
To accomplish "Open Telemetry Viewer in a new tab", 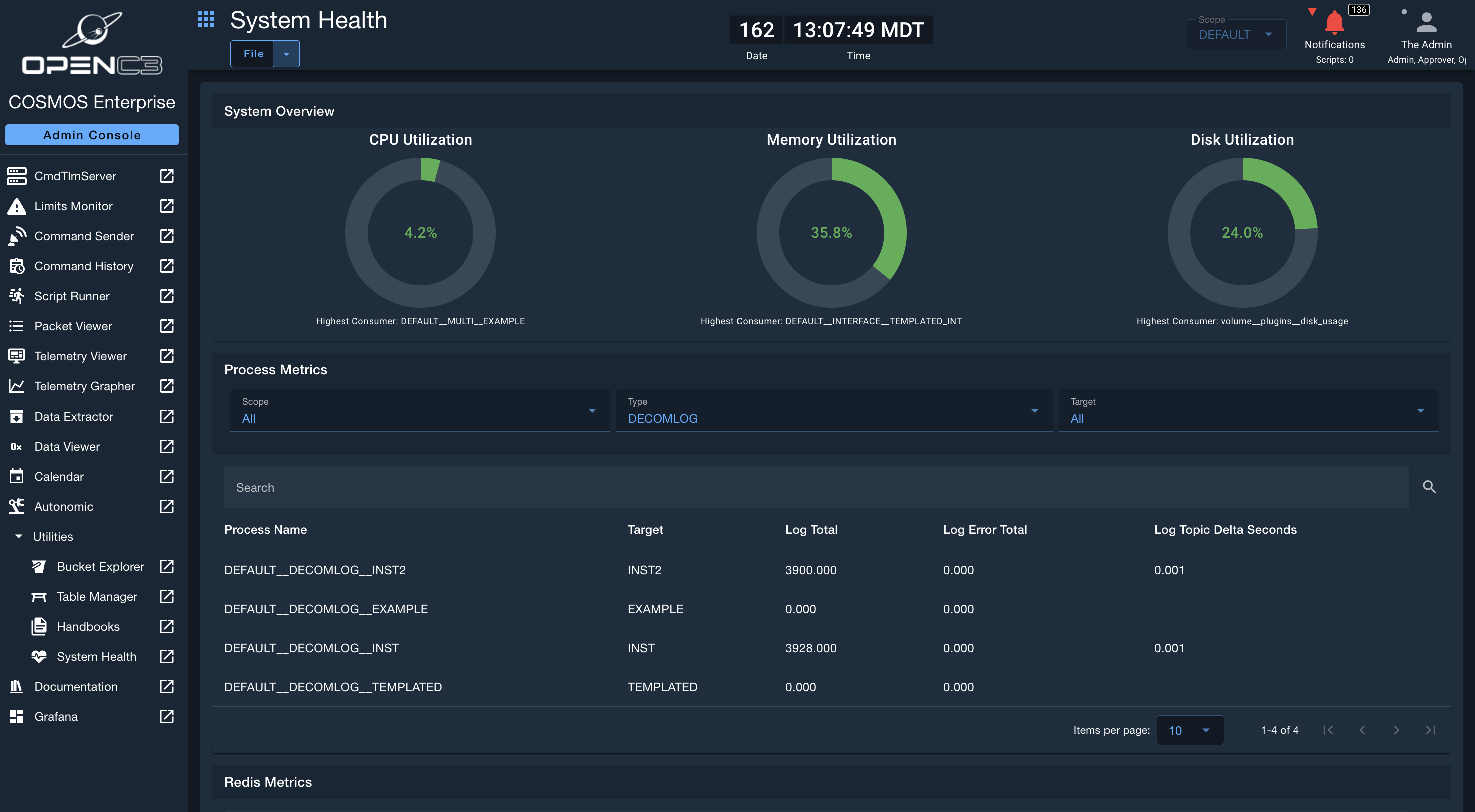I will click(x=167, y=356).
